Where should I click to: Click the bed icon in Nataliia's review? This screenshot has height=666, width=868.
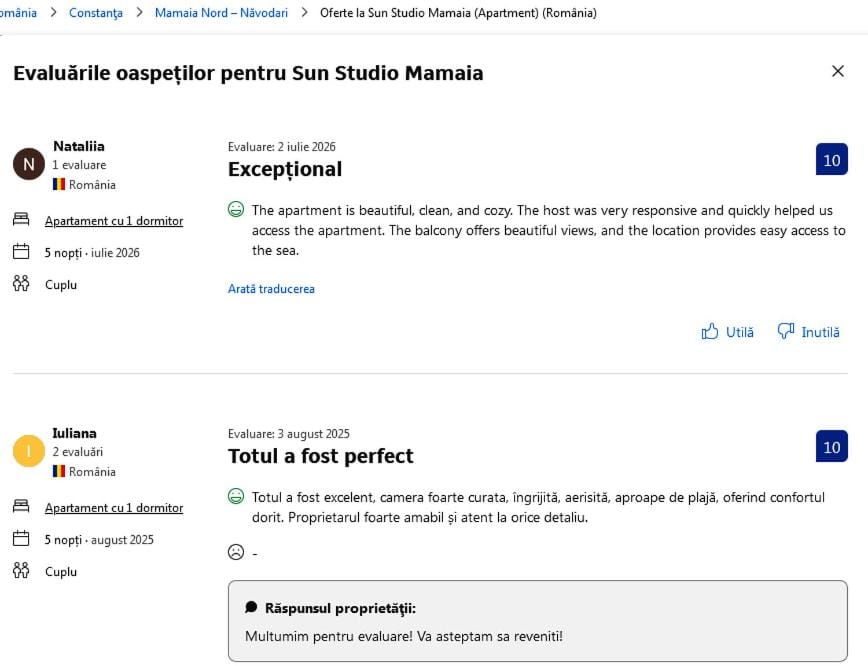pyautogui.click(x=21, y=220)
